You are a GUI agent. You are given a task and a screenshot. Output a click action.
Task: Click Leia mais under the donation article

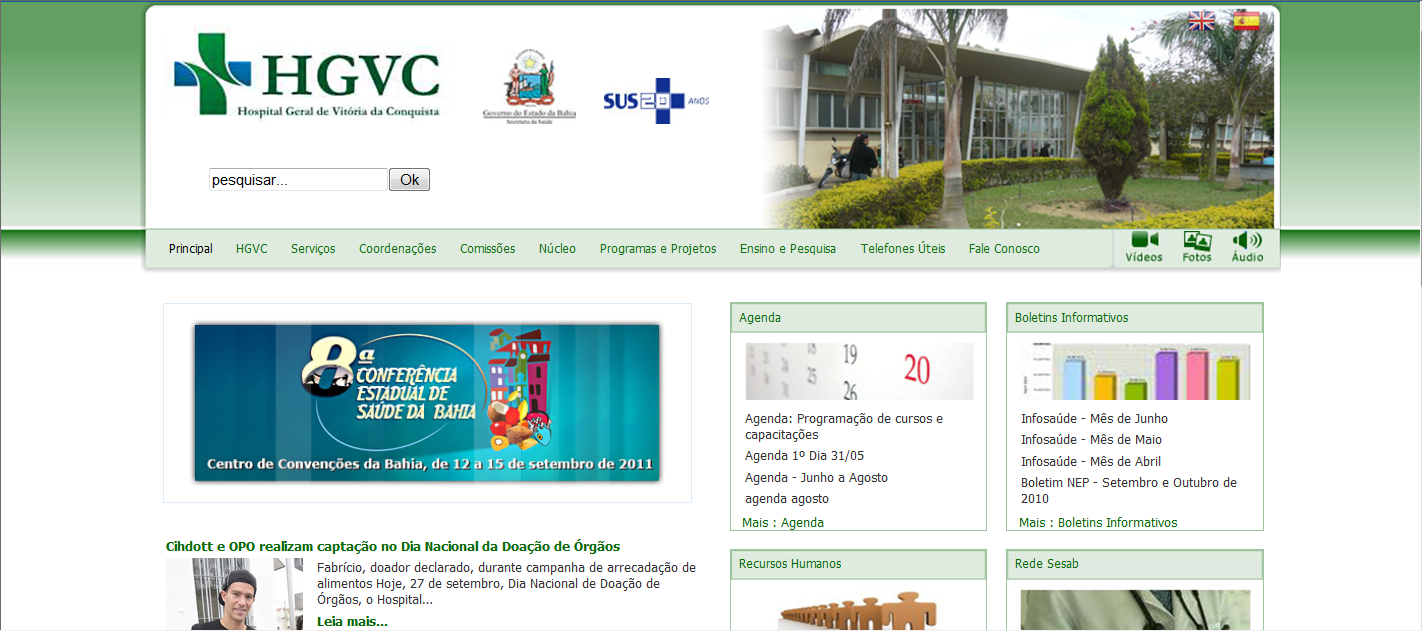pyautogui.click(x=352, y=621)
